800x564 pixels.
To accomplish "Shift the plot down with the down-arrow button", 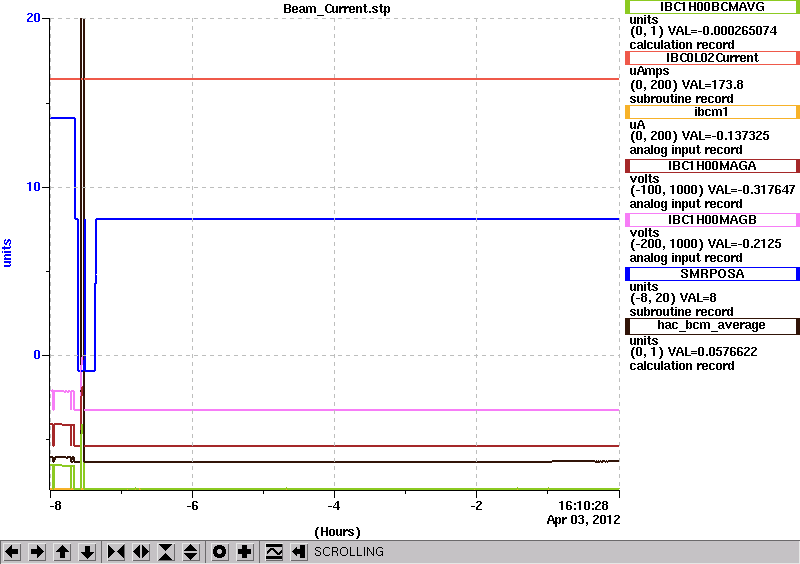I will [87, 552].
